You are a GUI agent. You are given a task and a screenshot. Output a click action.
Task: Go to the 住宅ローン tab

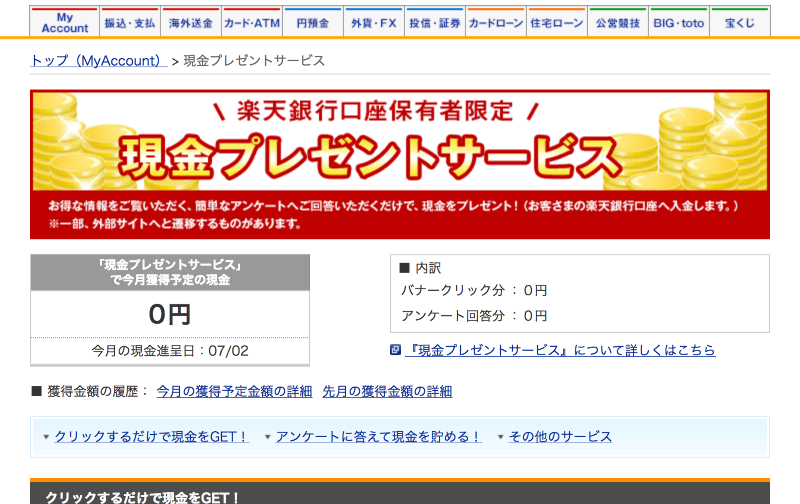pos(557,23)
